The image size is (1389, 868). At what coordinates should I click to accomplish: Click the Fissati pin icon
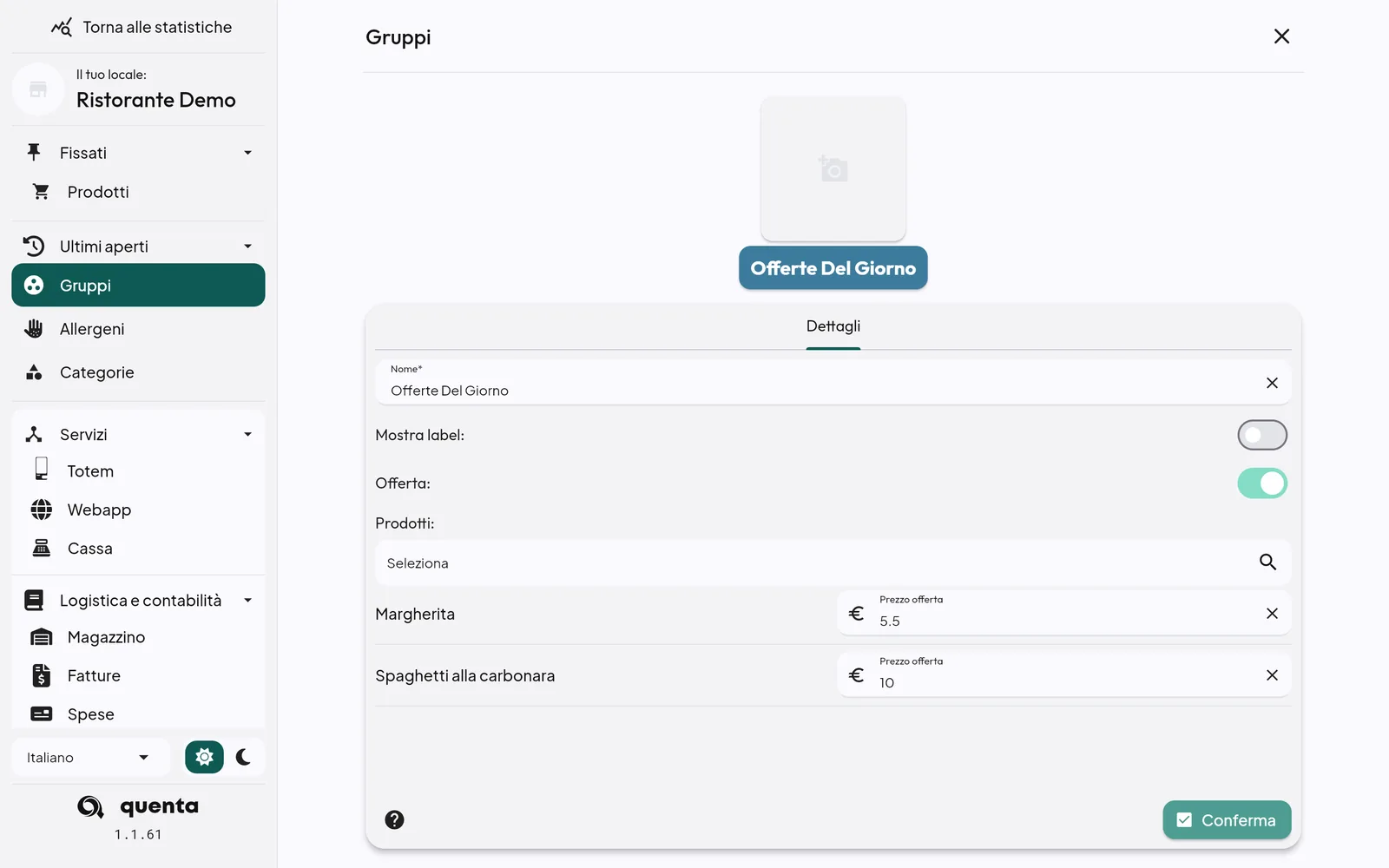34,152
